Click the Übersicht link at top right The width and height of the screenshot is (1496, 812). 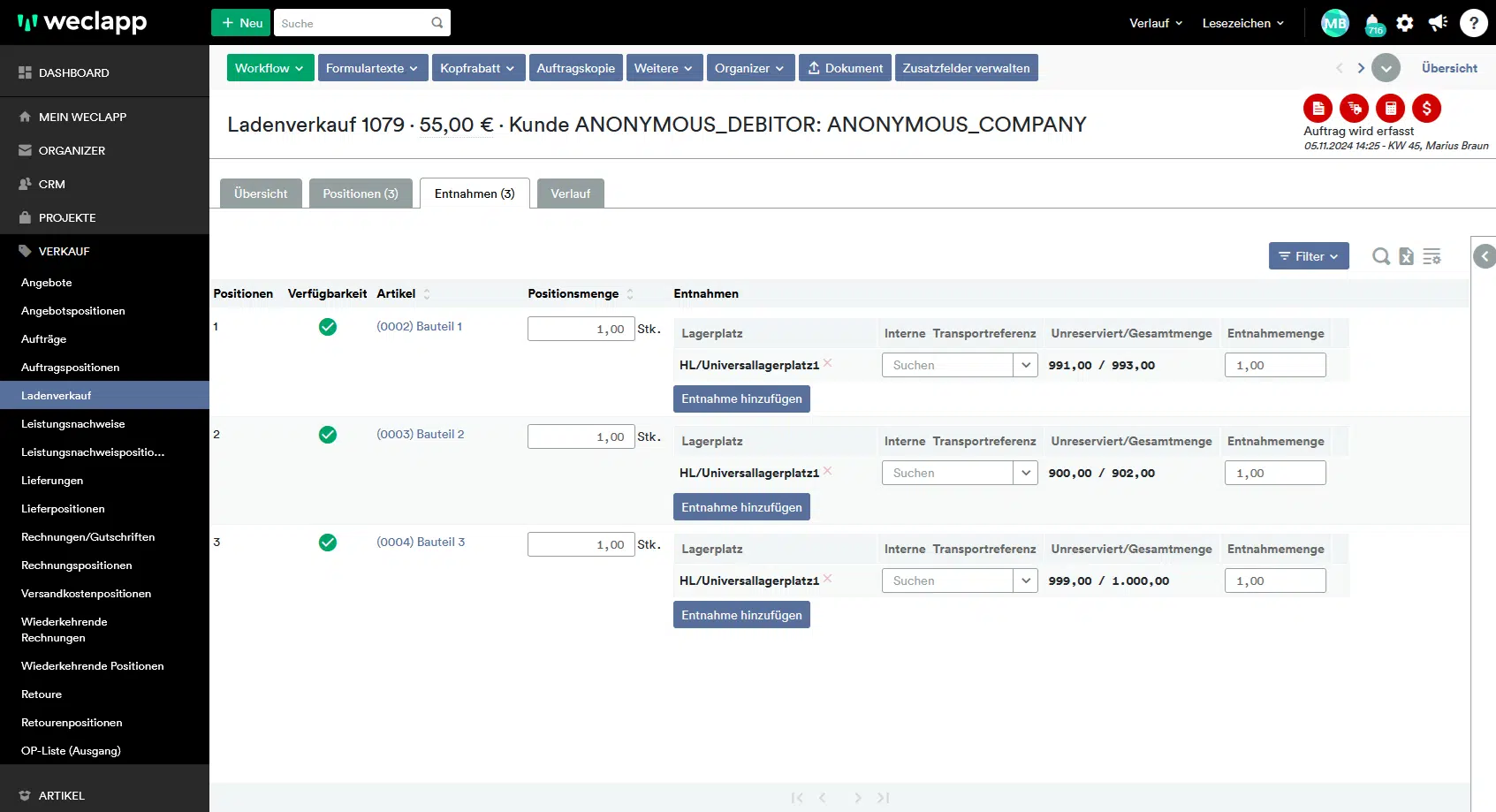click(x=1449, y=68)
